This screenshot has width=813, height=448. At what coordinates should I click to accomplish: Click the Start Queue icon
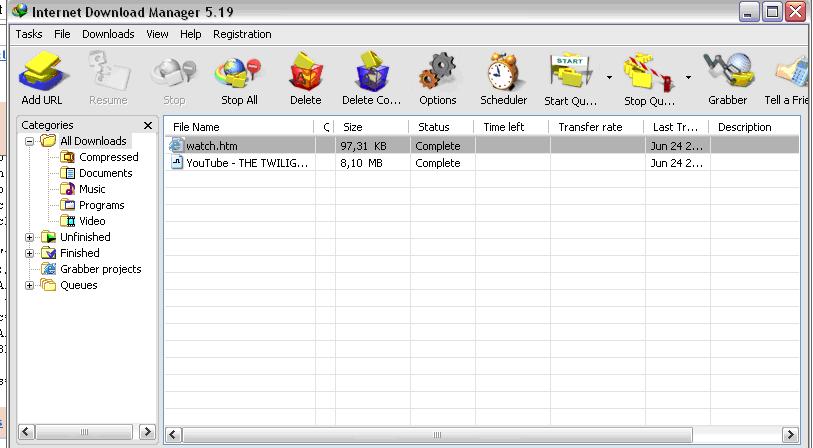[x=570, y=71]
